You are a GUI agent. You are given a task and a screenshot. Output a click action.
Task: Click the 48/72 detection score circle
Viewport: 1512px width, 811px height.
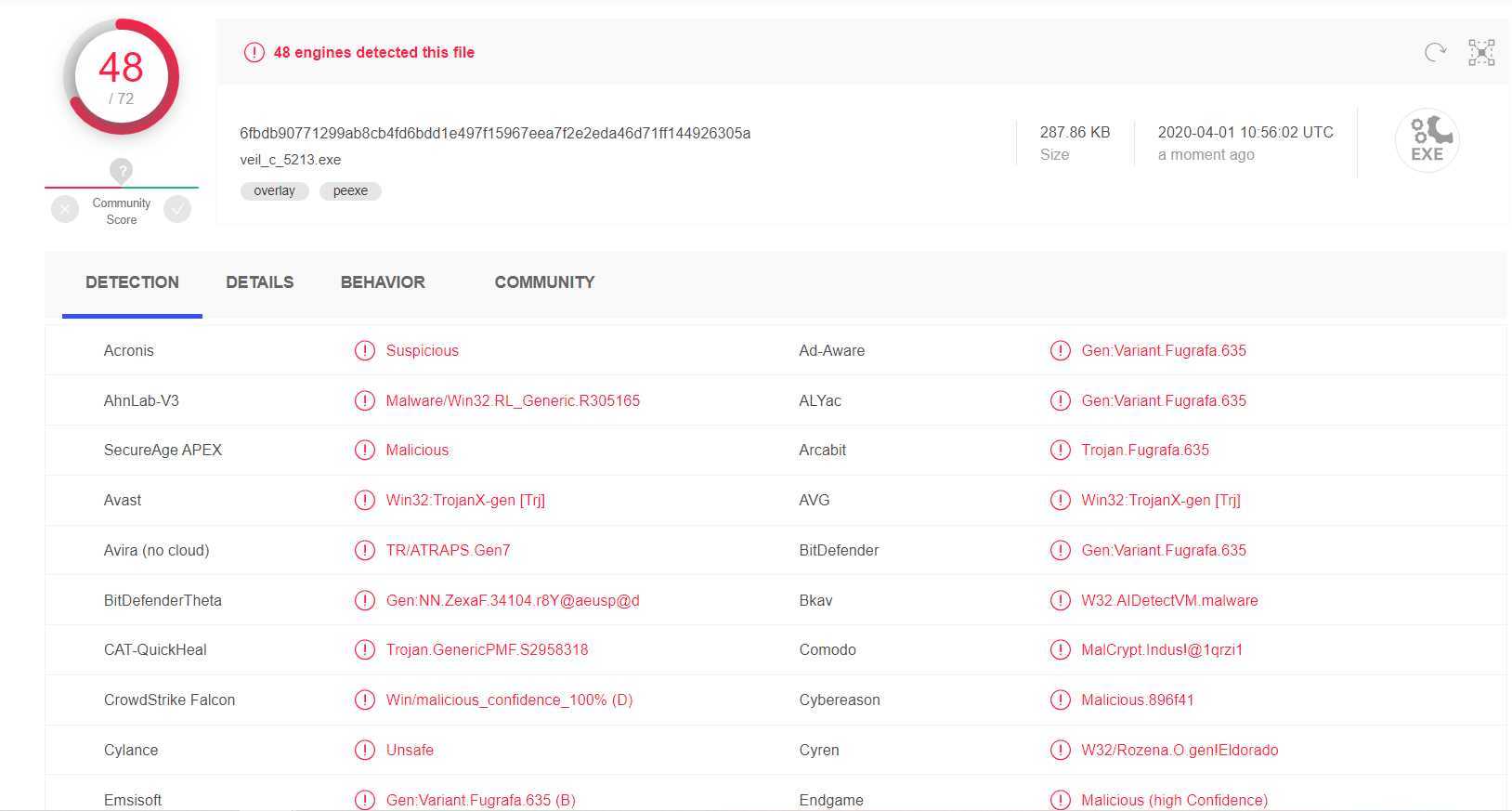click(121, 77)
